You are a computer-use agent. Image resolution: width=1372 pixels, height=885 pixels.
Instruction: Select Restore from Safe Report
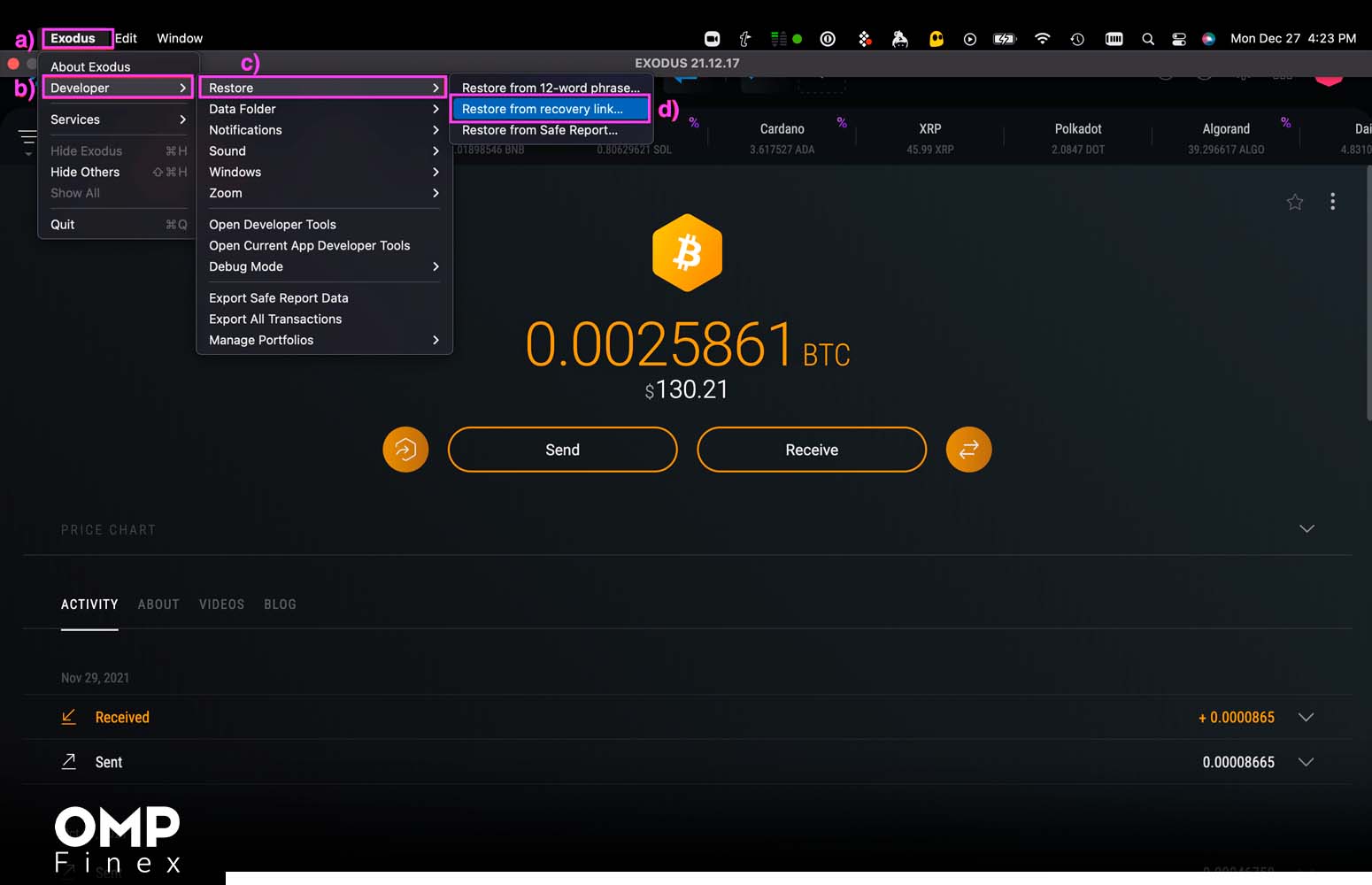(551, 130)
